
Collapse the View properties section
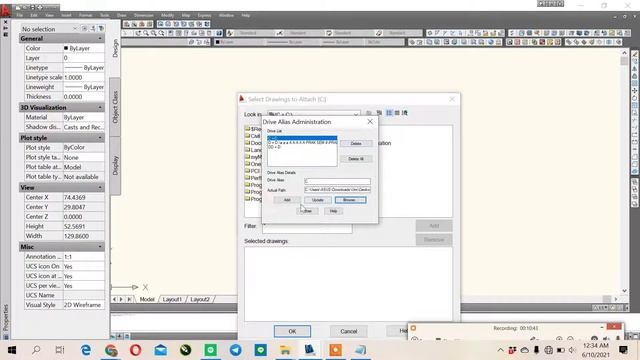tap(100, 187)
